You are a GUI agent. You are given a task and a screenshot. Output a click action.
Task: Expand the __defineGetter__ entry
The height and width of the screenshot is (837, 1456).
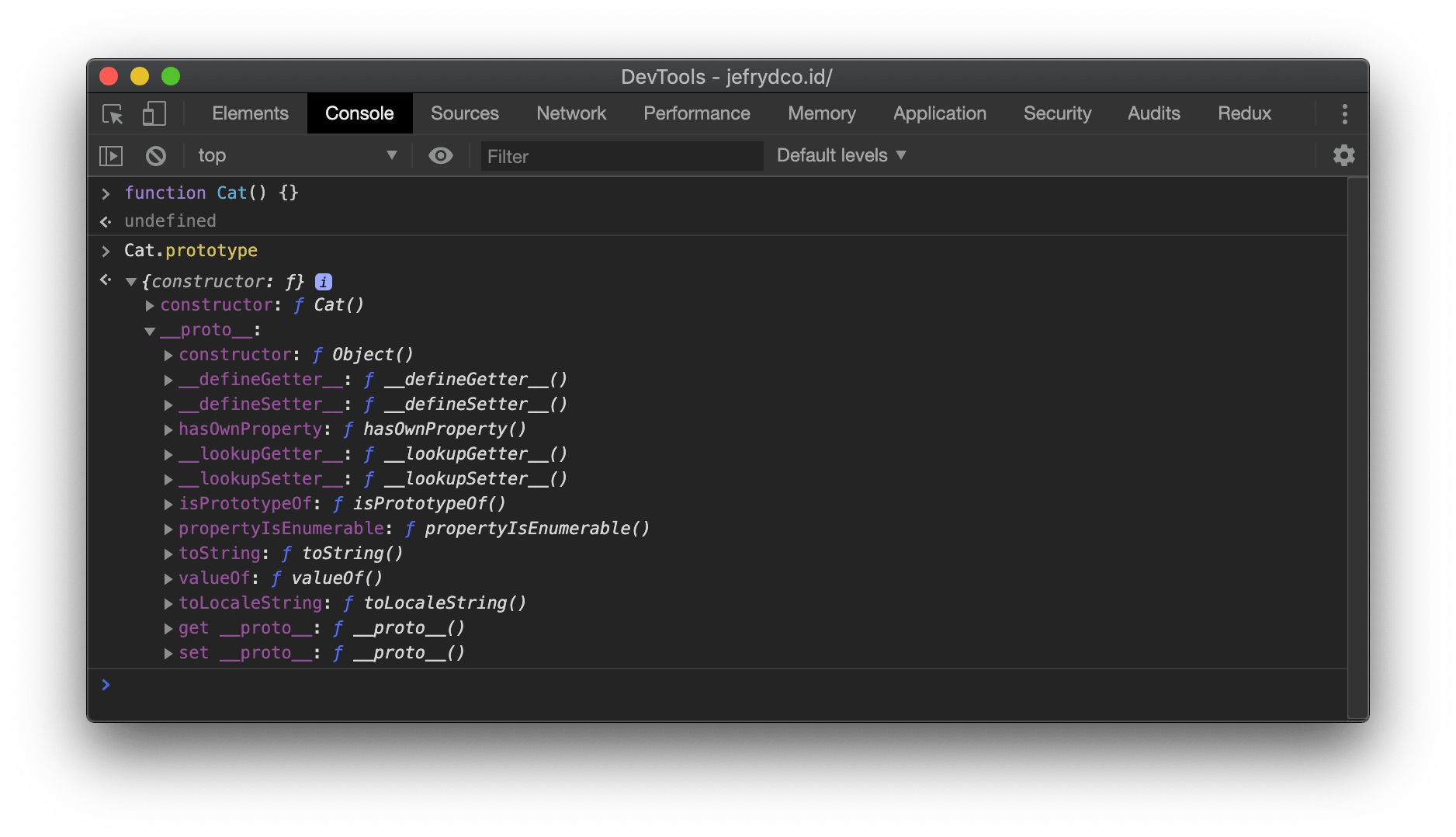168,380
